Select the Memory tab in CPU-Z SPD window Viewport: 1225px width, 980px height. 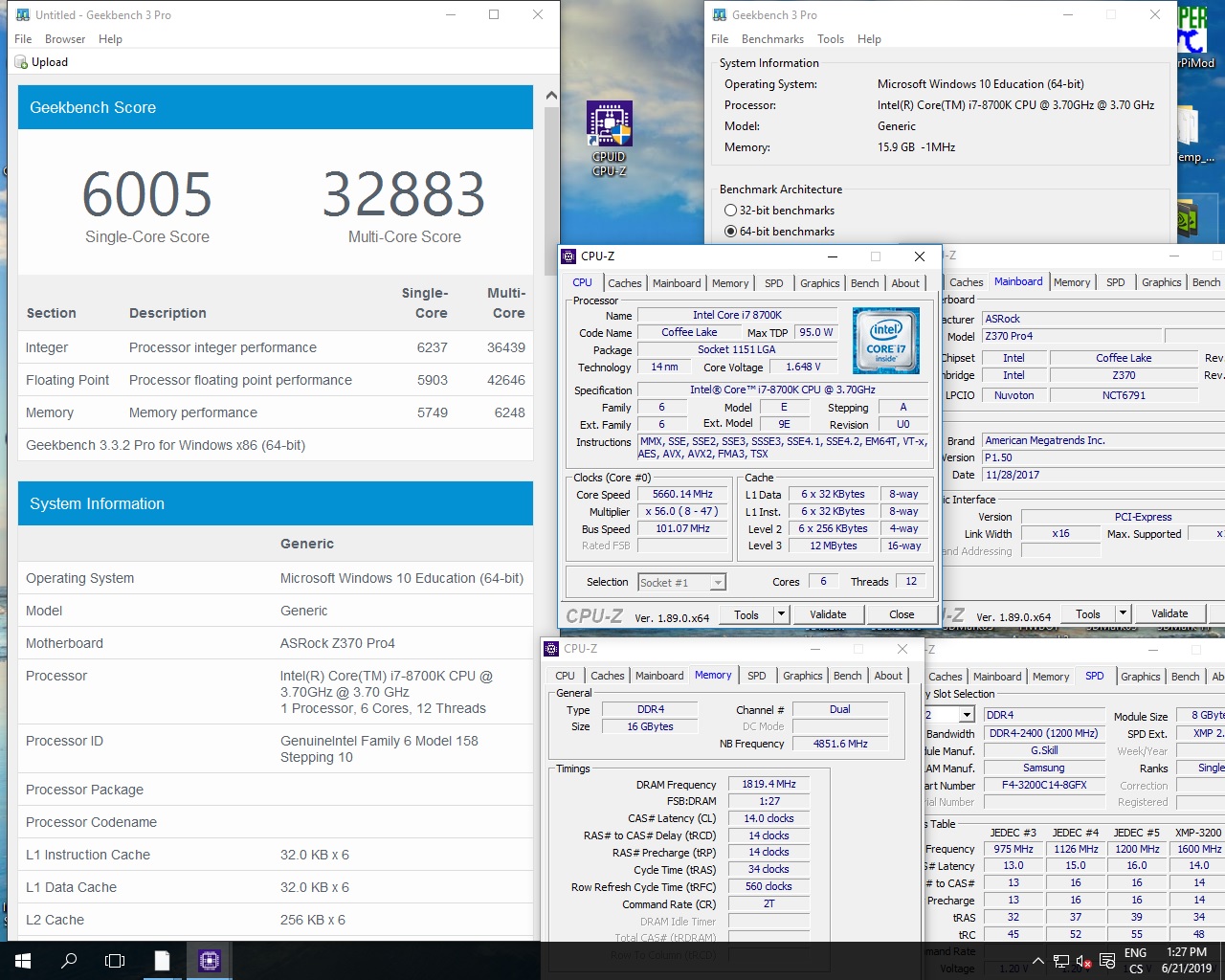coord(1051,677)
